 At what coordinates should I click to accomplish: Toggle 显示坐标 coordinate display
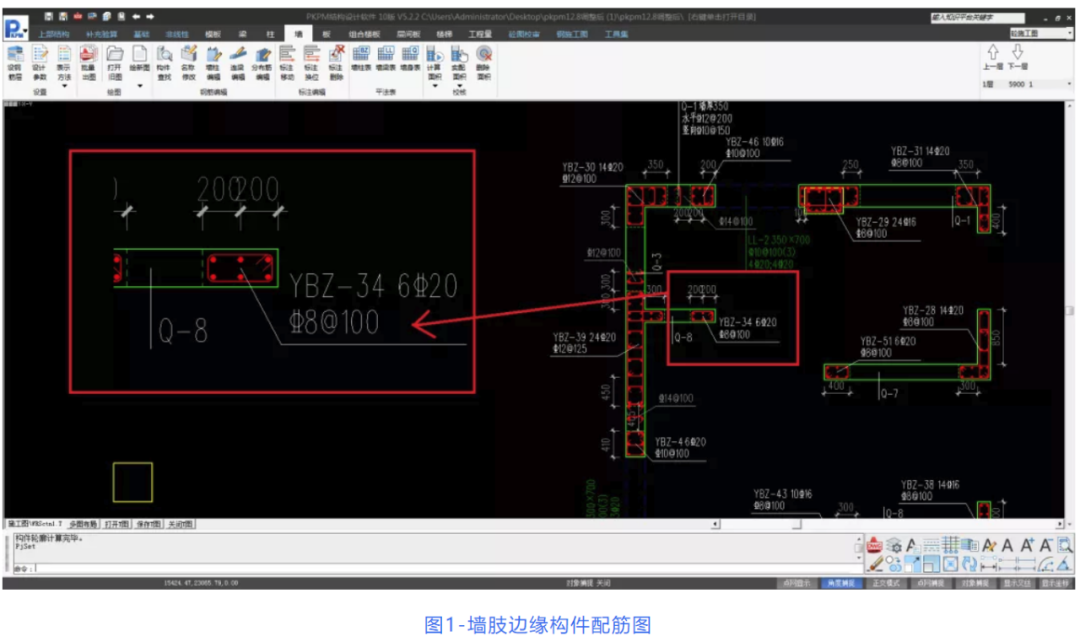click(1055, 583)
